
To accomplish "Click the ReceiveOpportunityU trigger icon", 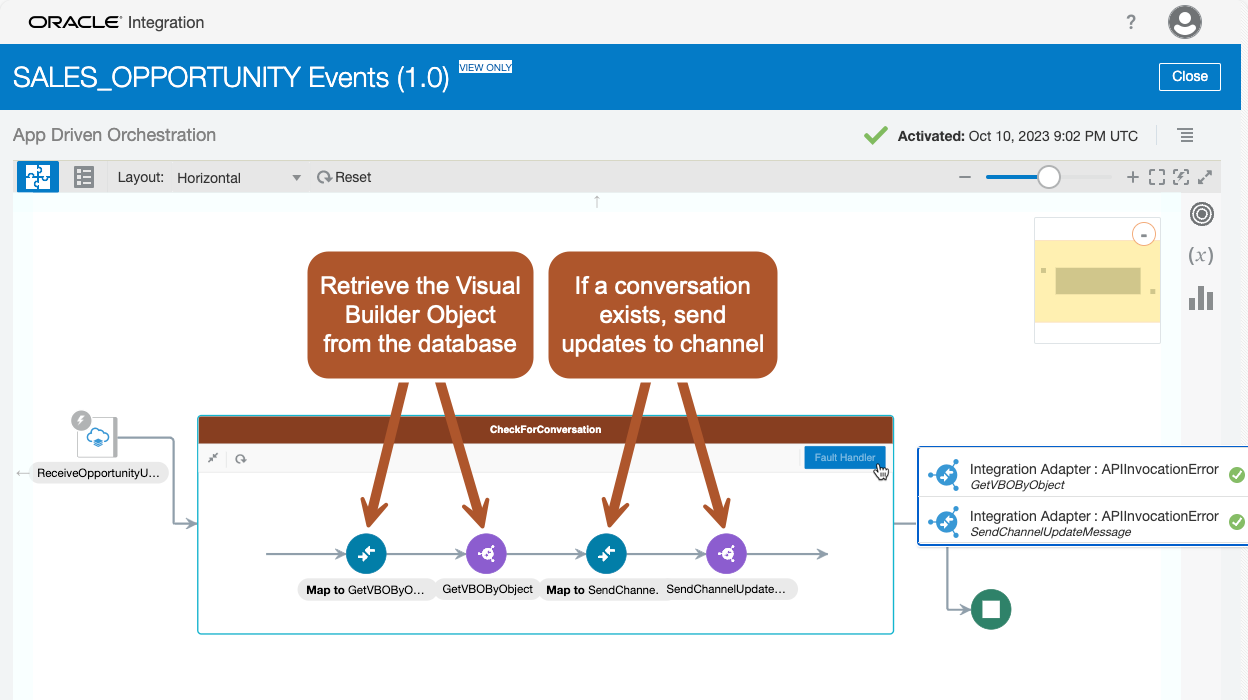I will point(99,437).
